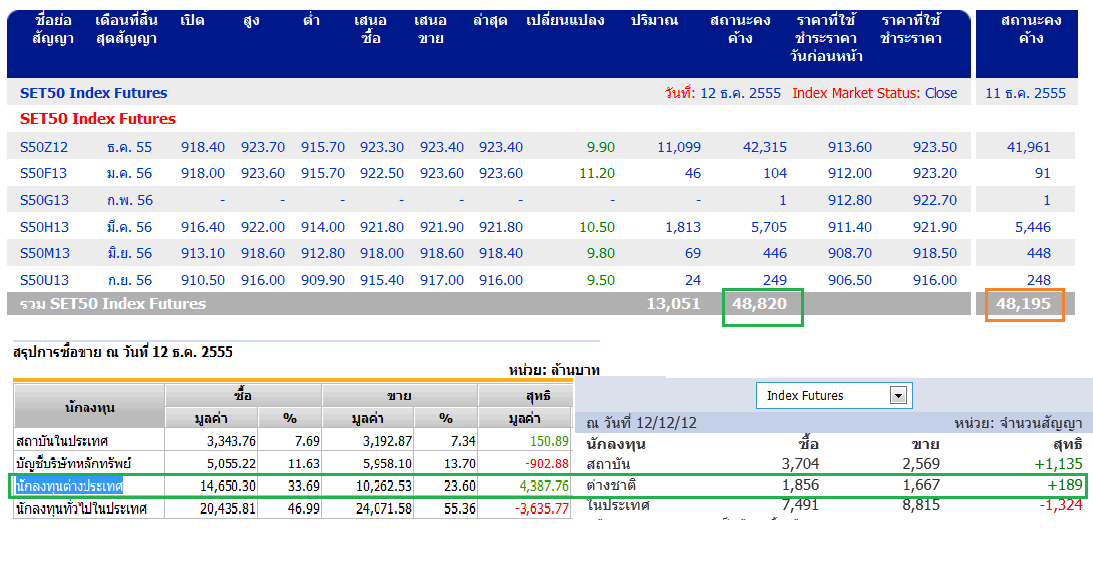Click local net contracts -1,324
Viewport: 1093px width, 565px height.
tap(1060, 505)
